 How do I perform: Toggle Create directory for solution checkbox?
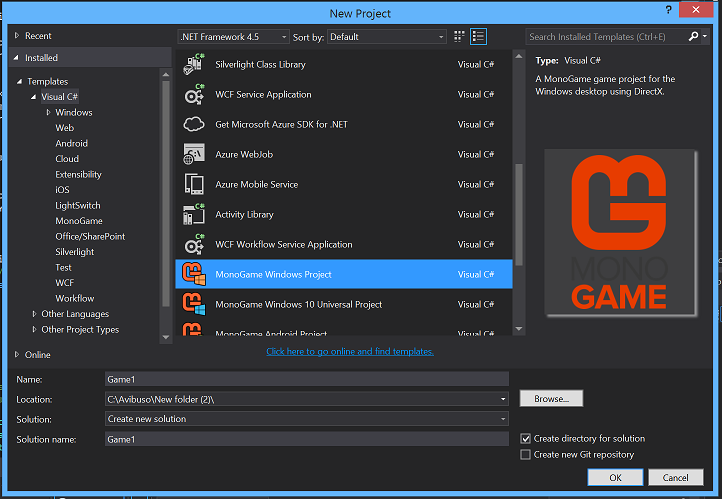coord(525,439)
